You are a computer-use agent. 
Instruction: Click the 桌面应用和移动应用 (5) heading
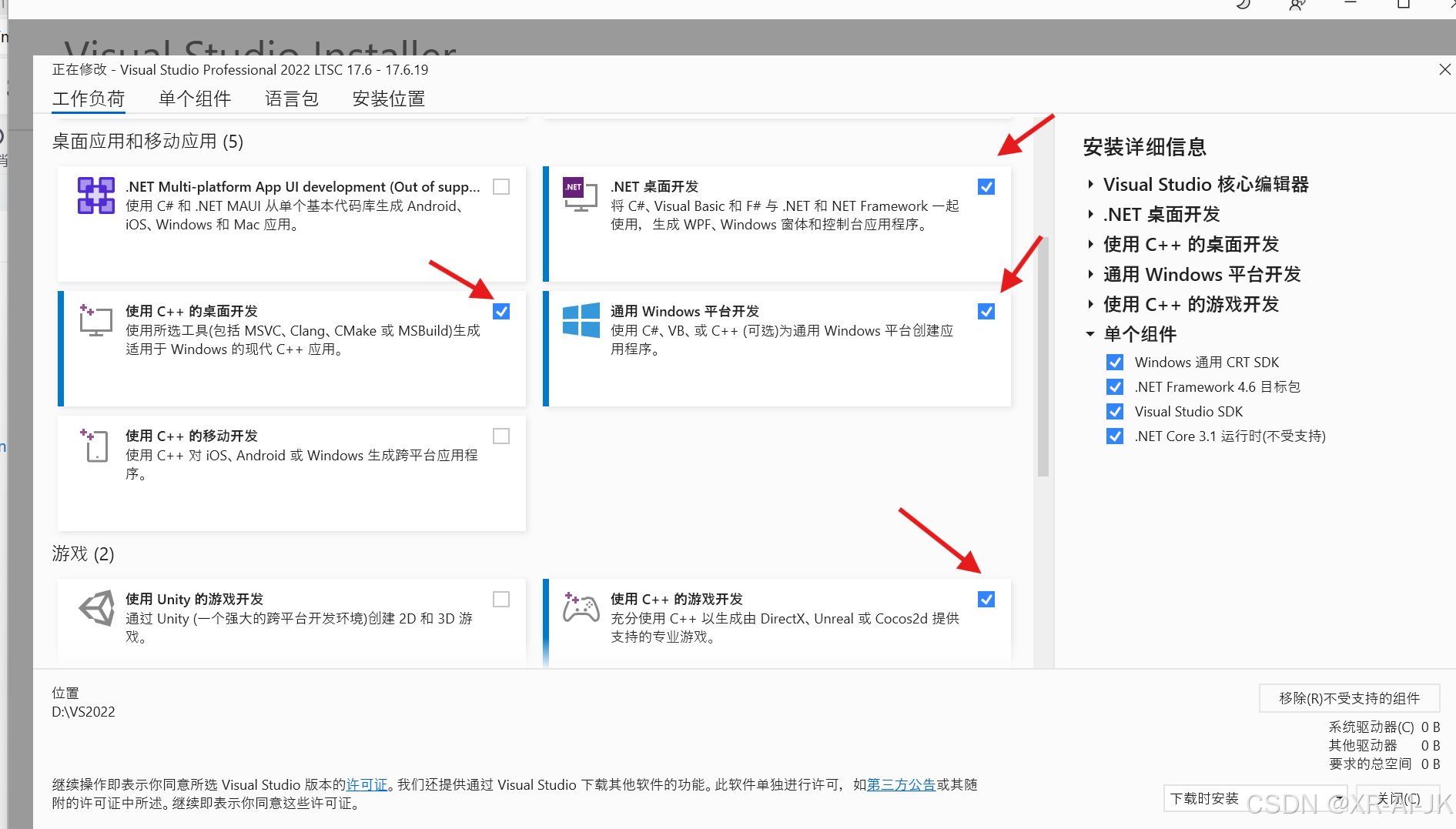[x=148, y=142]
